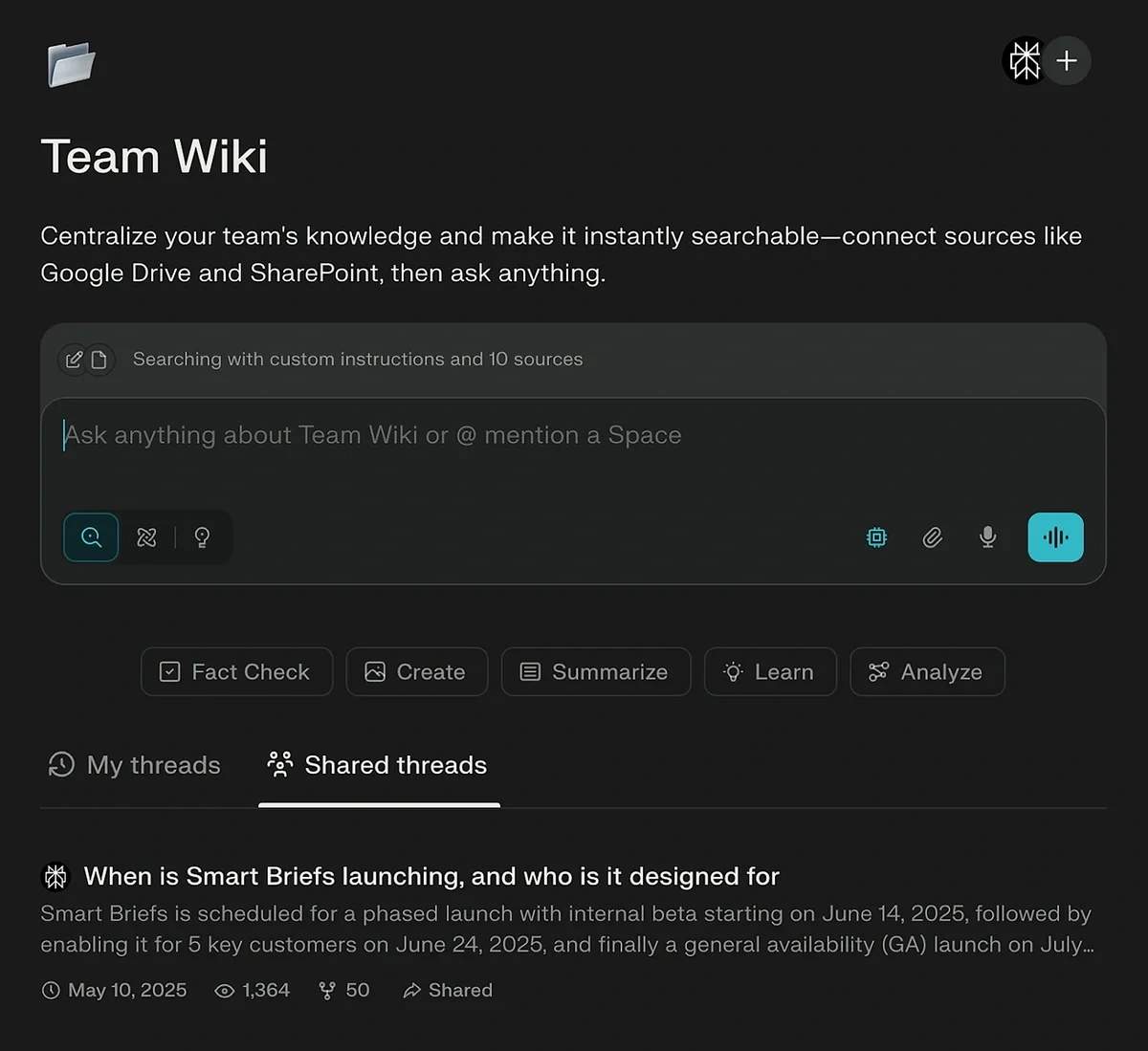The height and width of the screenshot is (1051, 1148).
Task: Open the Smart Briefs launching thread
Action: coord(431,876)
